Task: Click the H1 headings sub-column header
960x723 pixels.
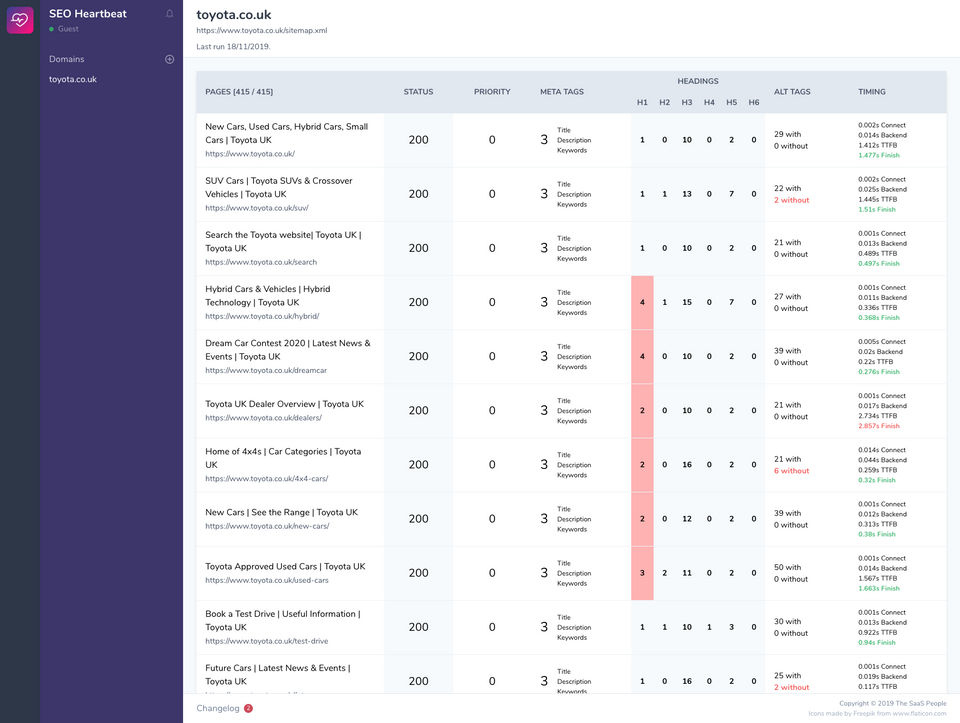Action: (x=642, y=102)
